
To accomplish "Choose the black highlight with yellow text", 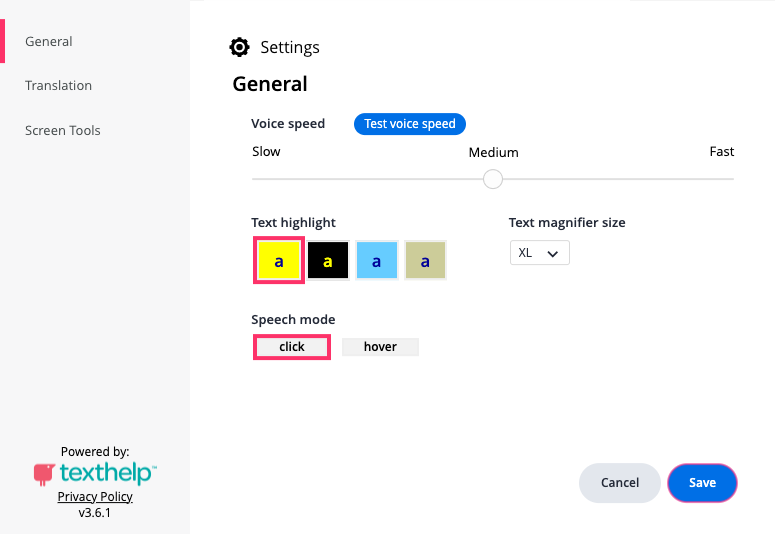I will [x=328, y=260].
